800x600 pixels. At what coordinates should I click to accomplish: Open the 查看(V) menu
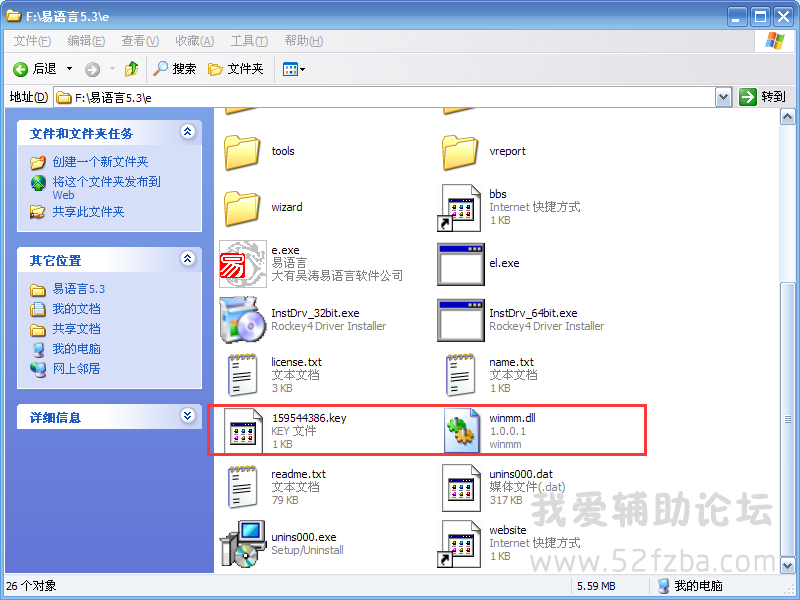pyautogui.click(x=140, y=41)
